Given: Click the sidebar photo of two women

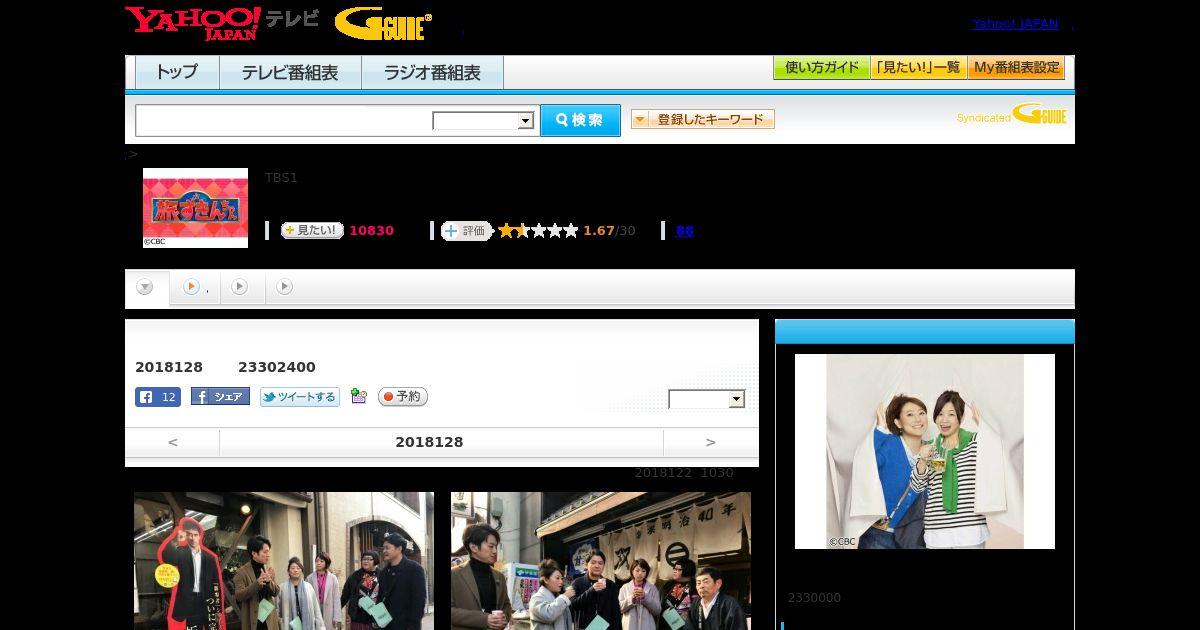Looking at the screenshot, I should [925, 451].
